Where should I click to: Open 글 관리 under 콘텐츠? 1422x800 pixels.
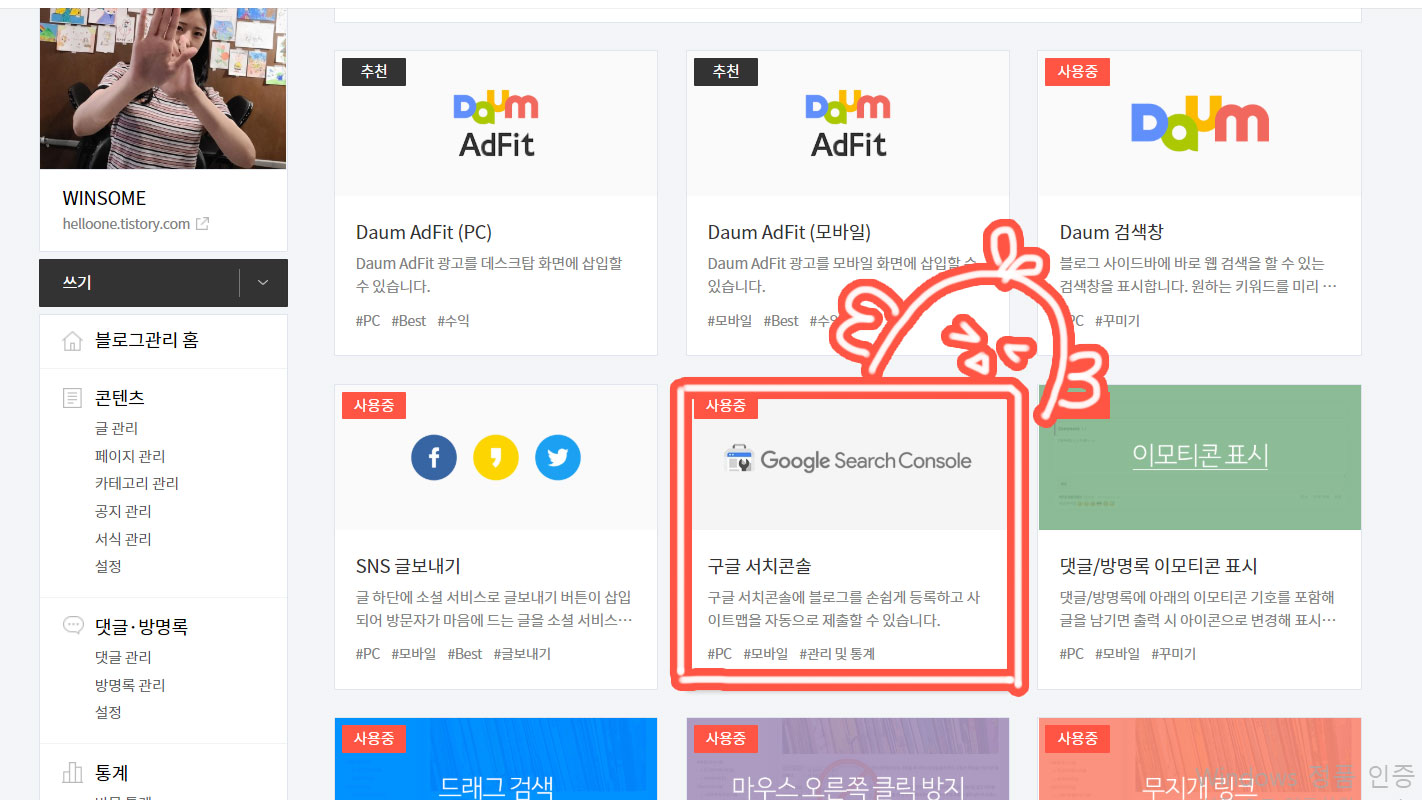point(116,428)
